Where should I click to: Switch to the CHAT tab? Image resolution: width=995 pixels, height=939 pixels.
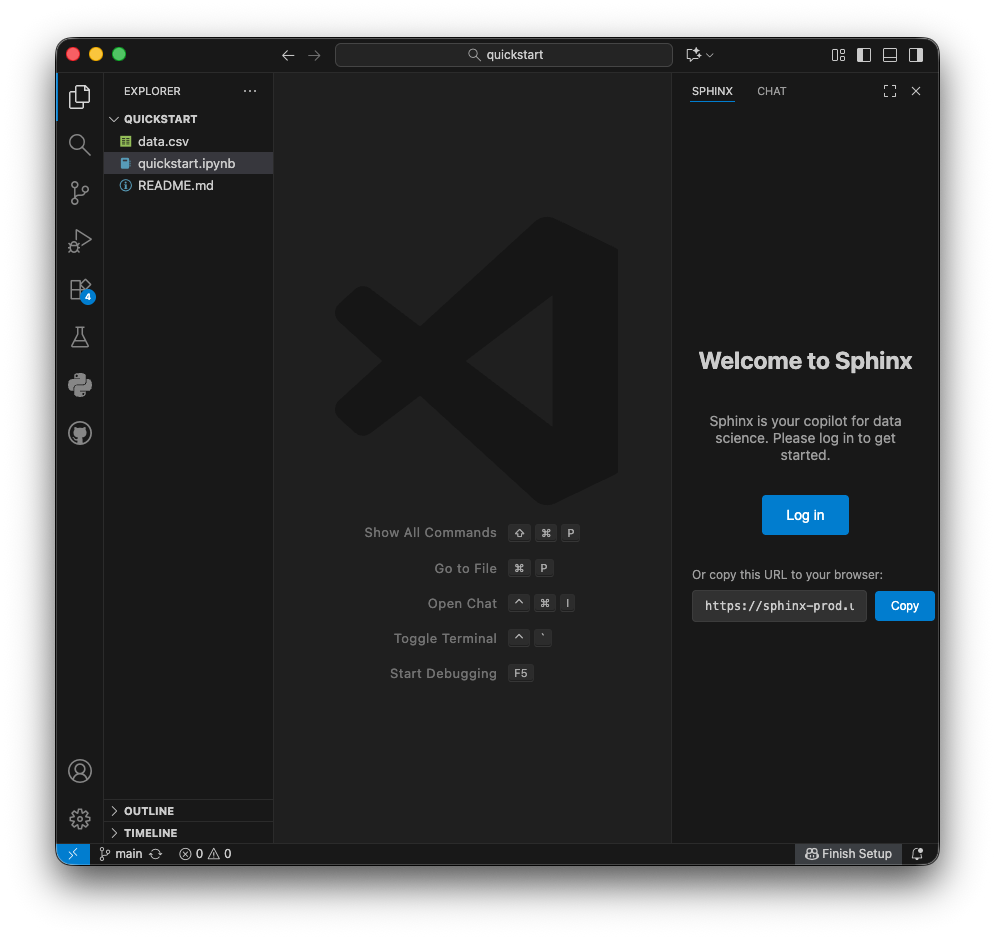pyautogui.click(x=771, y=91)
